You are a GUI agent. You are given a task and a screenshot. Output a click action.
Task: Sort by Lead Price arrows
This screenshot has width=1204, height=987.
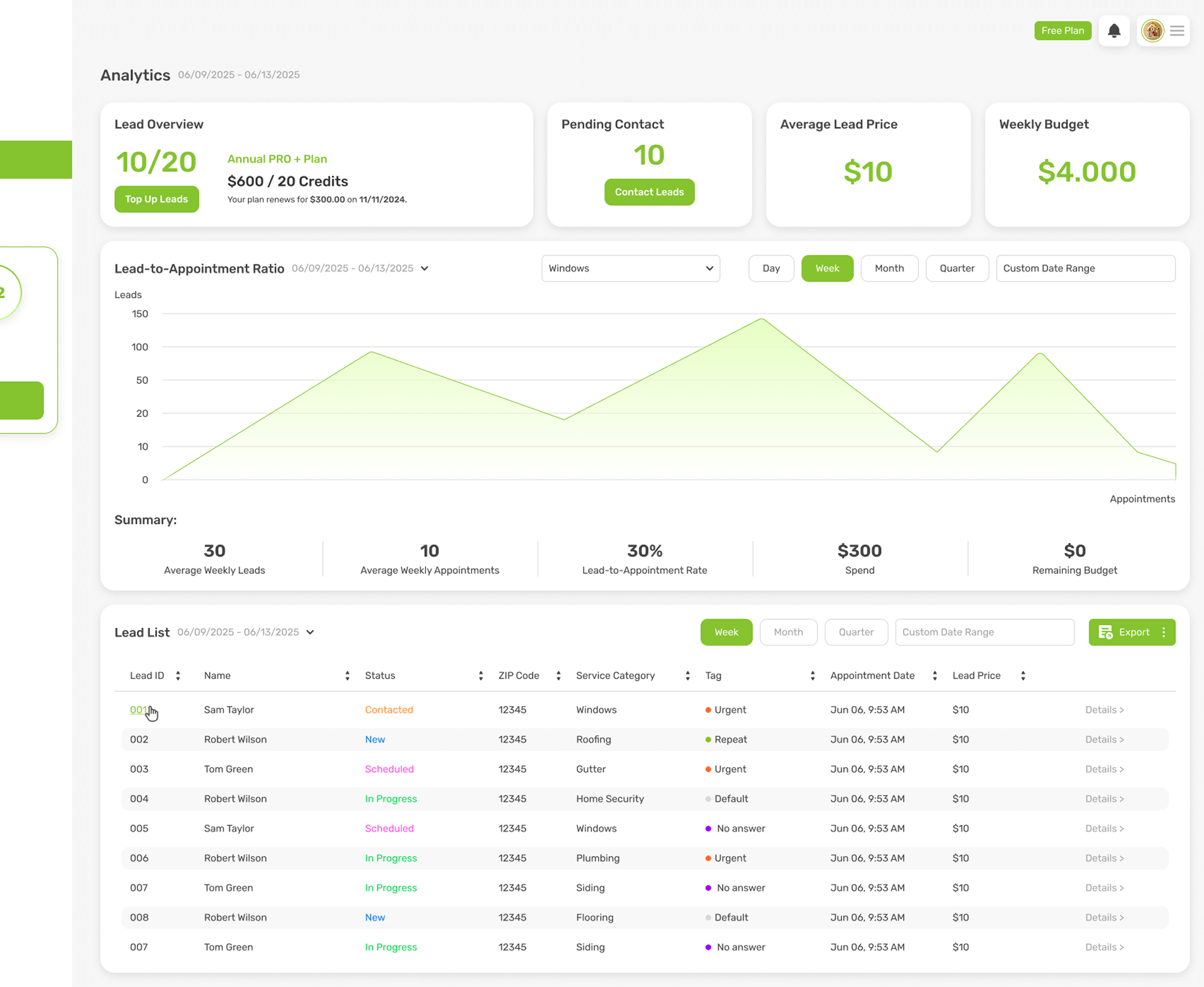(x=1023, y=676)
